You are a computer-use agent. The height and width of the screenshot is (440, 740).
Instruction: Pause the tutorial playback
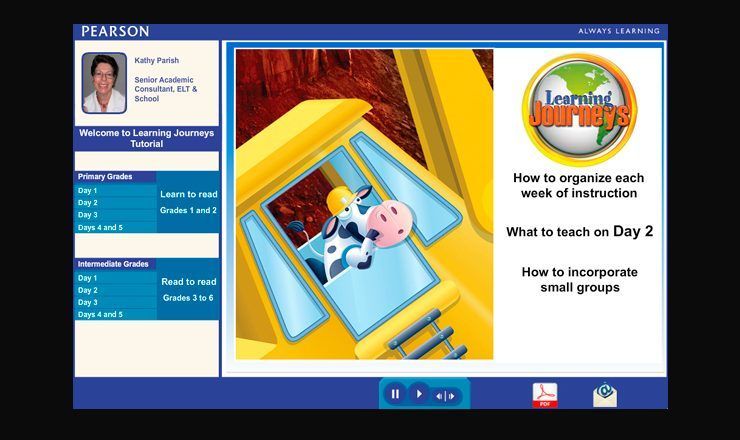[x=395, y=394]
